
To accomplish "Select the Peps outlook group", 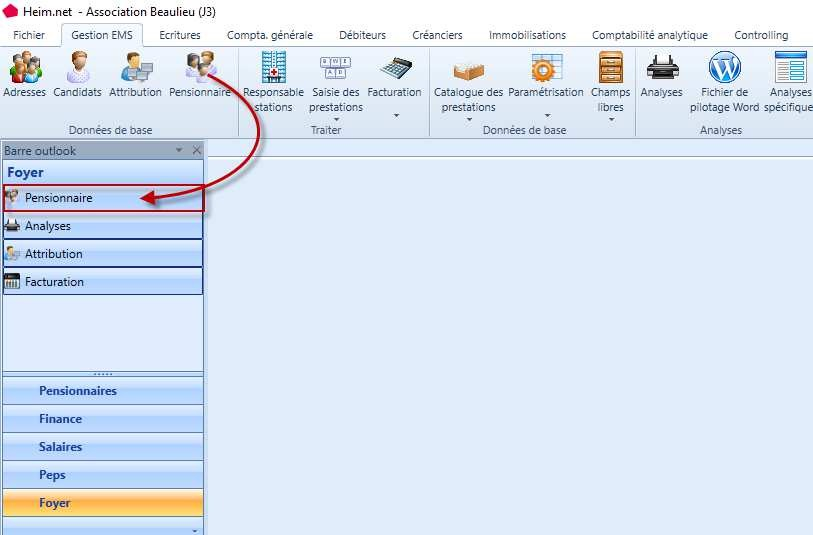I will [x=103, y=475].
